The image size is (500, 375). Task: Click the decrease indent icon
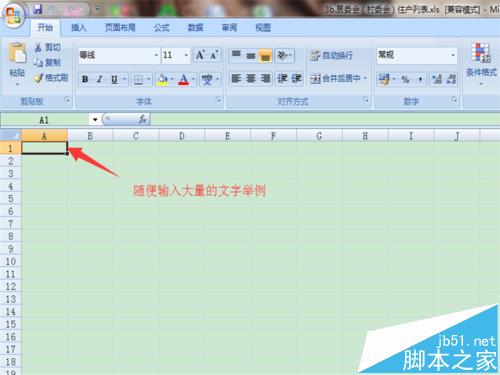coord(282,79)
